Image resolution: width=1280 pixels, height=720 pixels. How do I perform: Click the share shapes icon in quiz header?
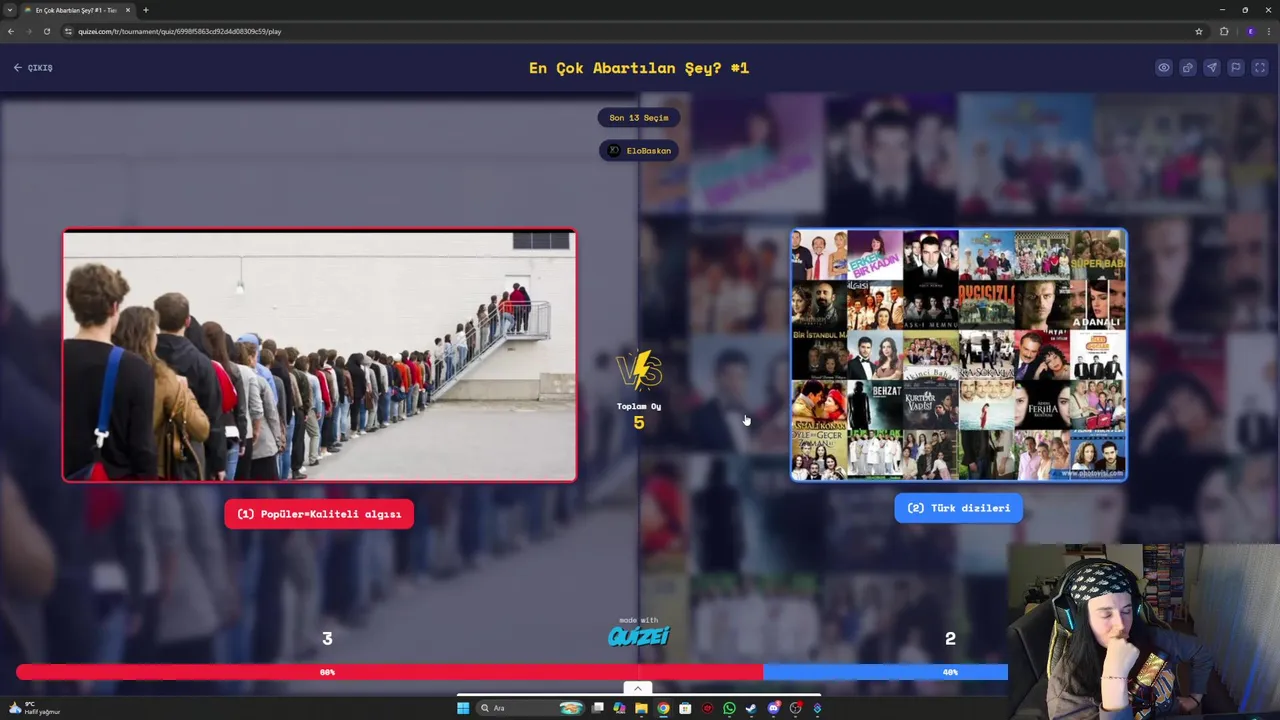click(1188, 68)
